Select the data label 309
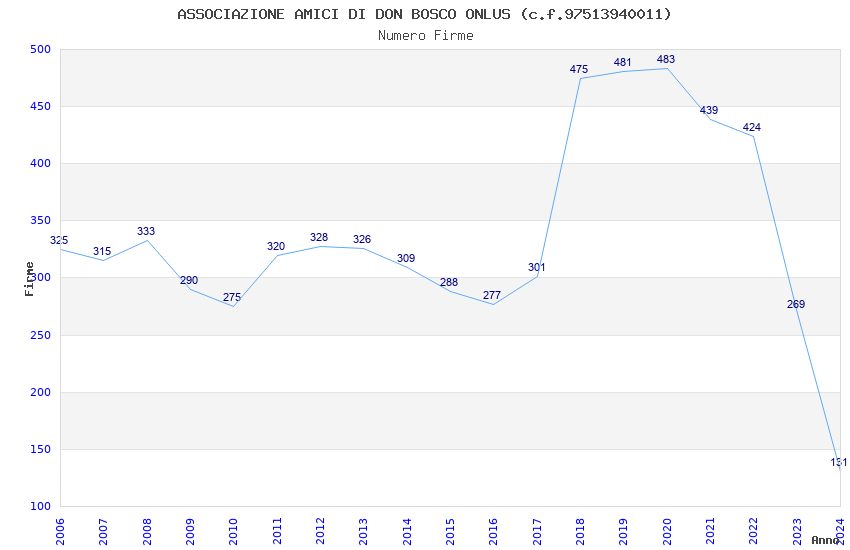This screenshot has height=550, width=850. tap(406, 258)
